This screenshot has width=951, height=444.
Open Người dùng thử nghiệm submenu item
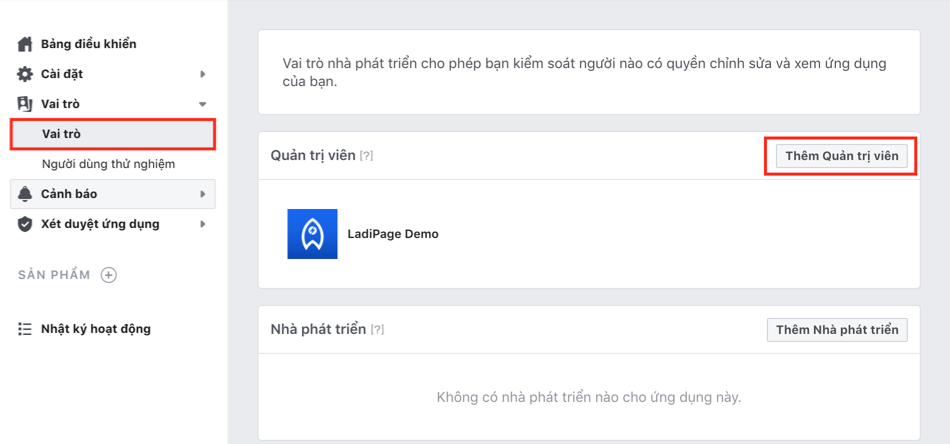tap(108, 164)
